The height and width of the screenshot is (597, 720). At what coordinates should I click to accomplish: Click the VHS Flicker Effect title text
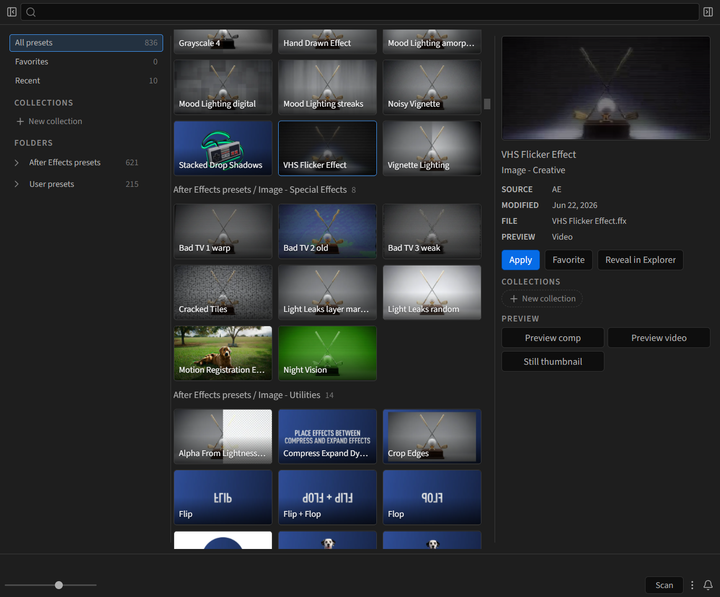point(539,154)
